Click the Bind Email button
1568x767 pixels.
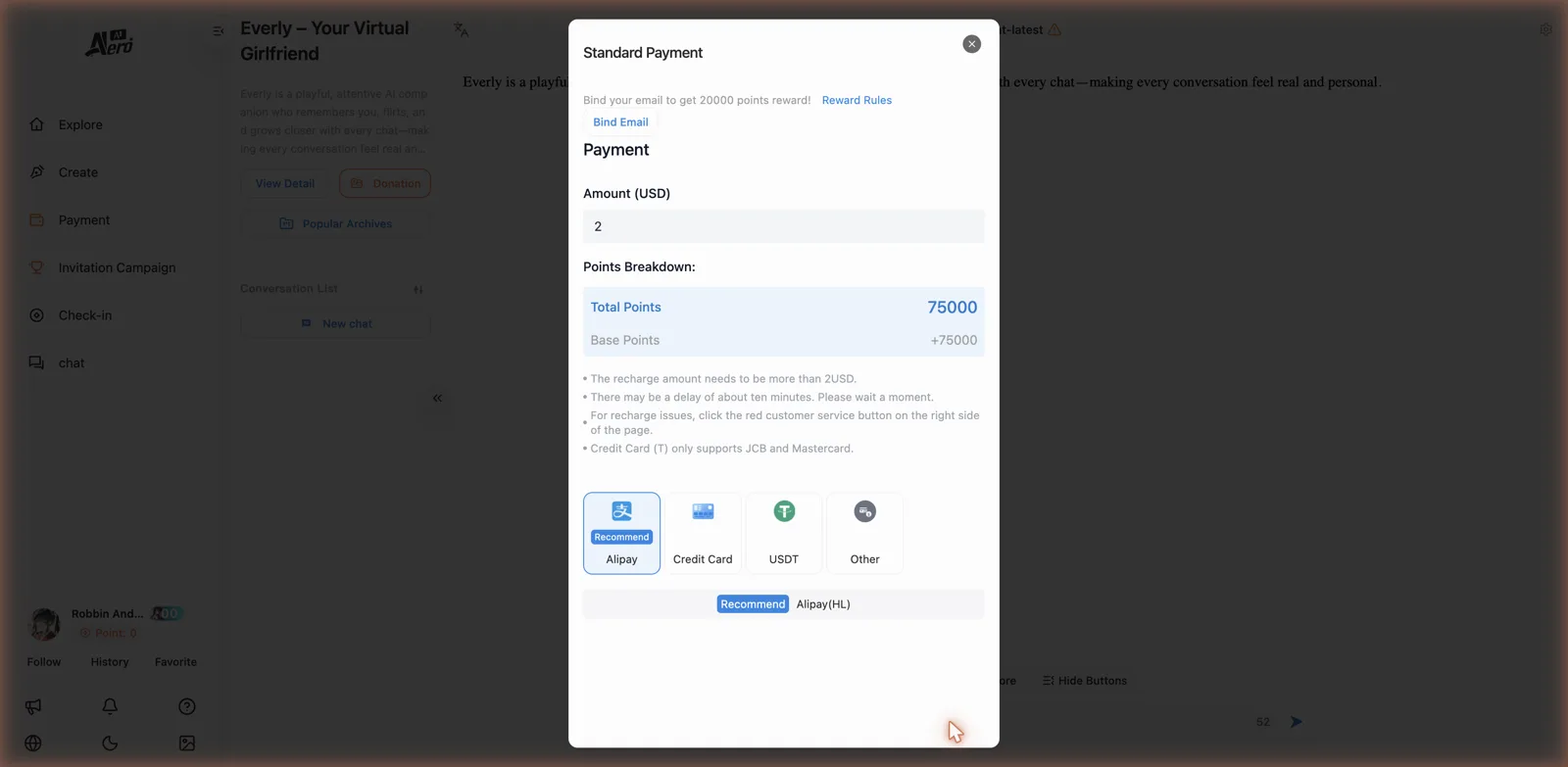620,122
